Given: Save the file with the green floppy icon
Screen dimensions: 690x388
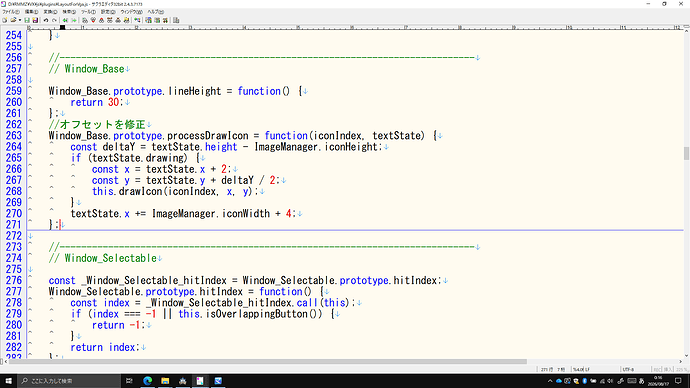Looking at the screenshot, I should [x=27, y=20].
